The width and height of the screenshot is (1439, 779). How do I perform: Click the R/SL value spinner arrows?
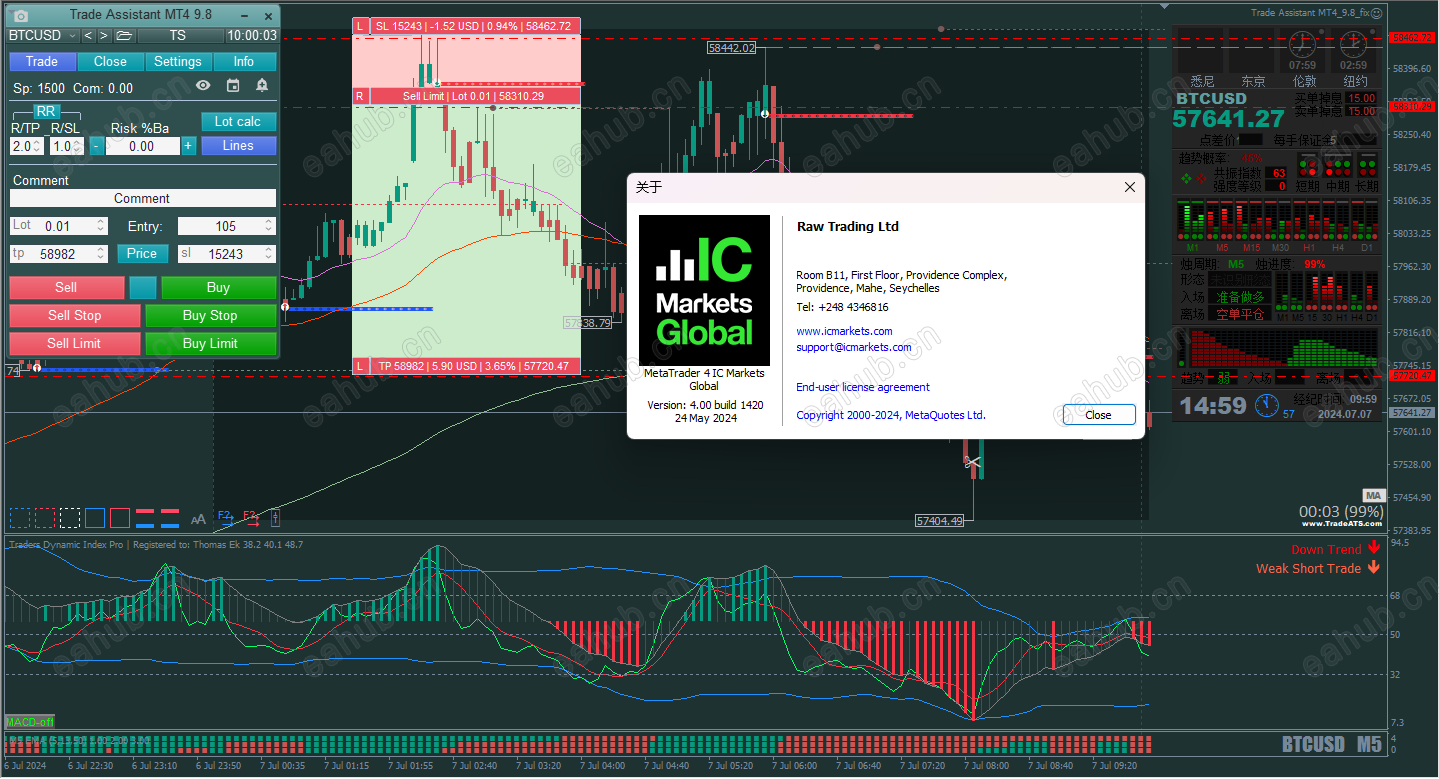click(x=77, y=146)
